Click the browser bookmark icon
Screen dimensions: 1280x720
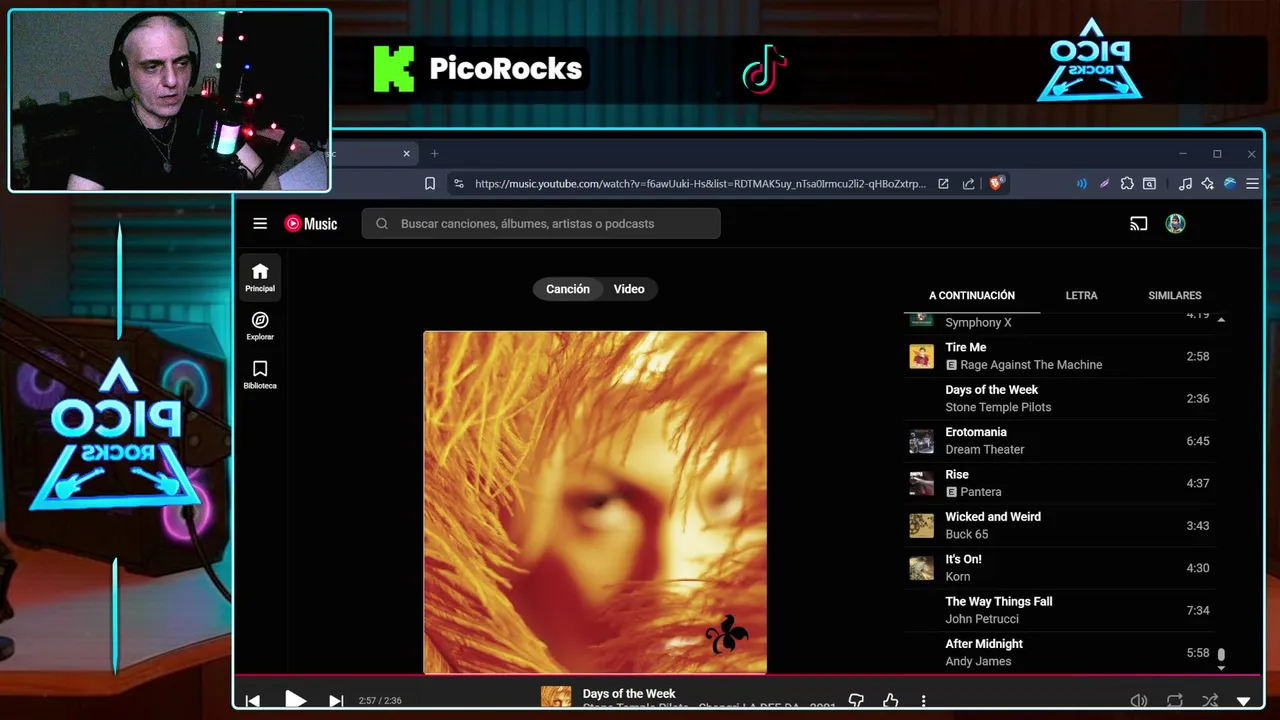[430, 184]
